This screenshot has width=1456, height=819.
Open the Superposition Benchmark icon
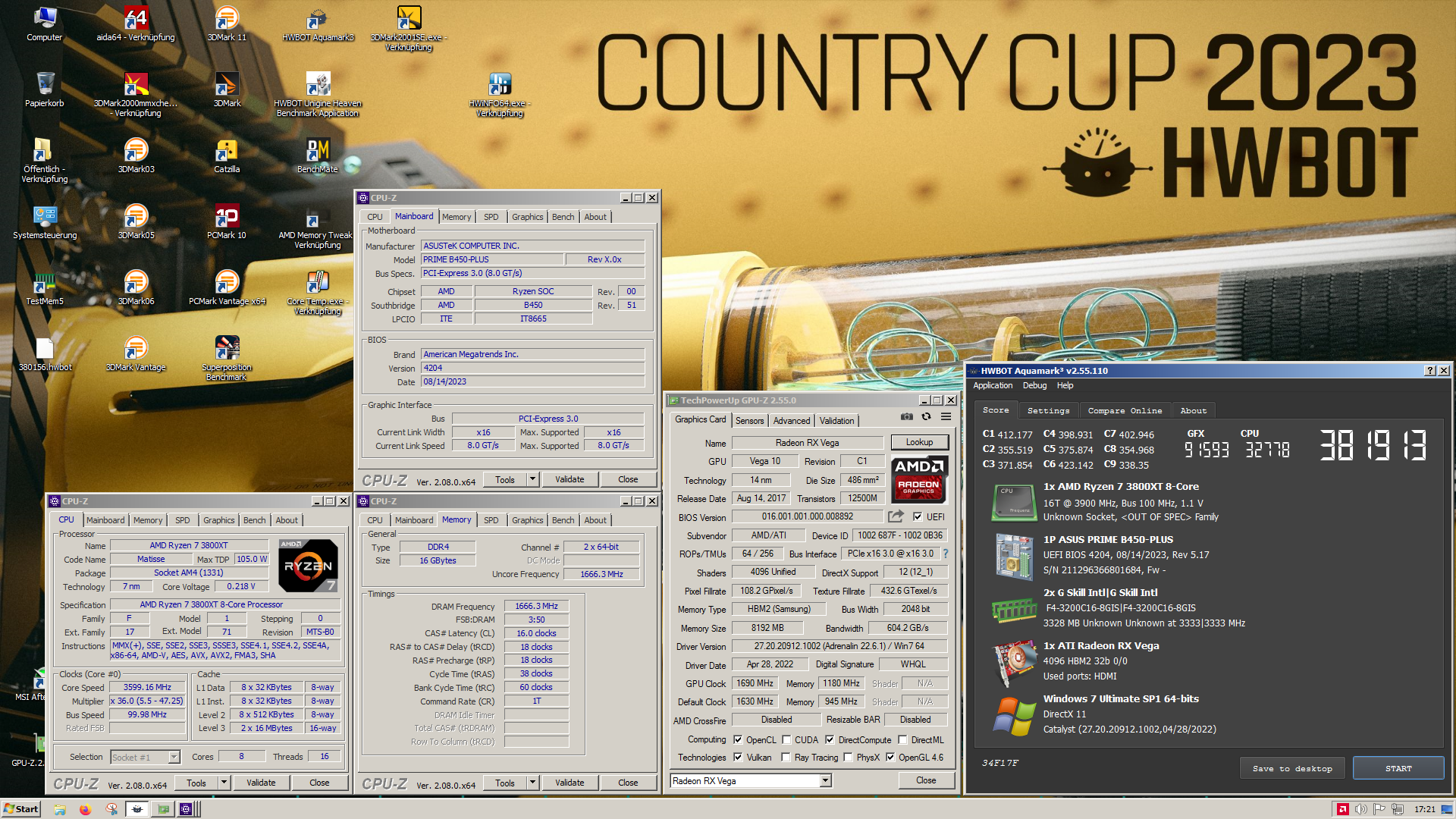(227, 358)
